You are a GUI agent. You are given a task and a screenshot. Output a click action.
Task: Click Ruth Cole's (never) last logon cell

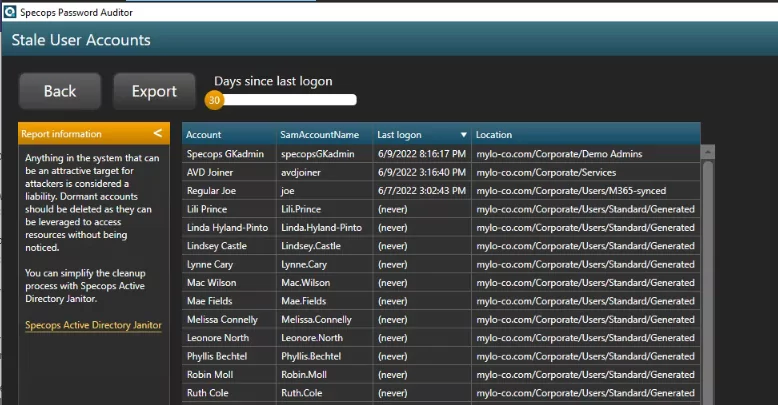(x=422, y=393)
